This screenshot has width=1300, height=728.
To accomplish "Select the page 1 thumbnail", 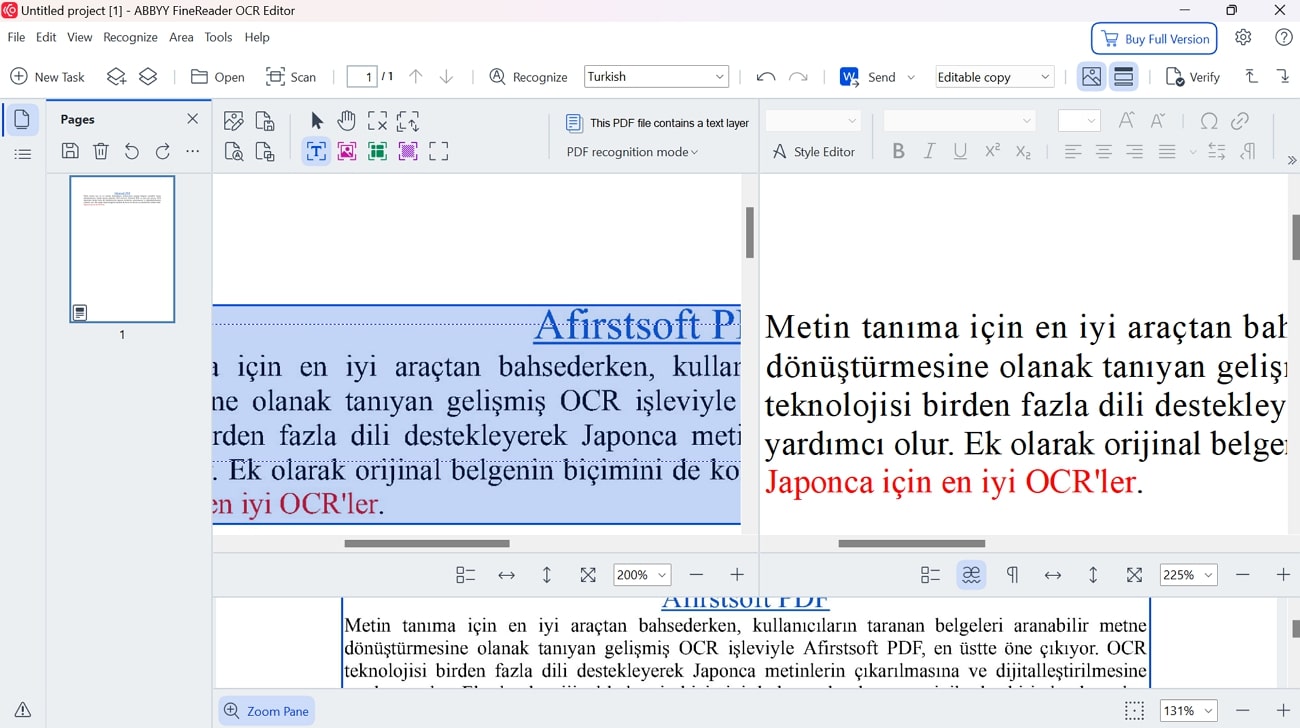I will (122, 249).
